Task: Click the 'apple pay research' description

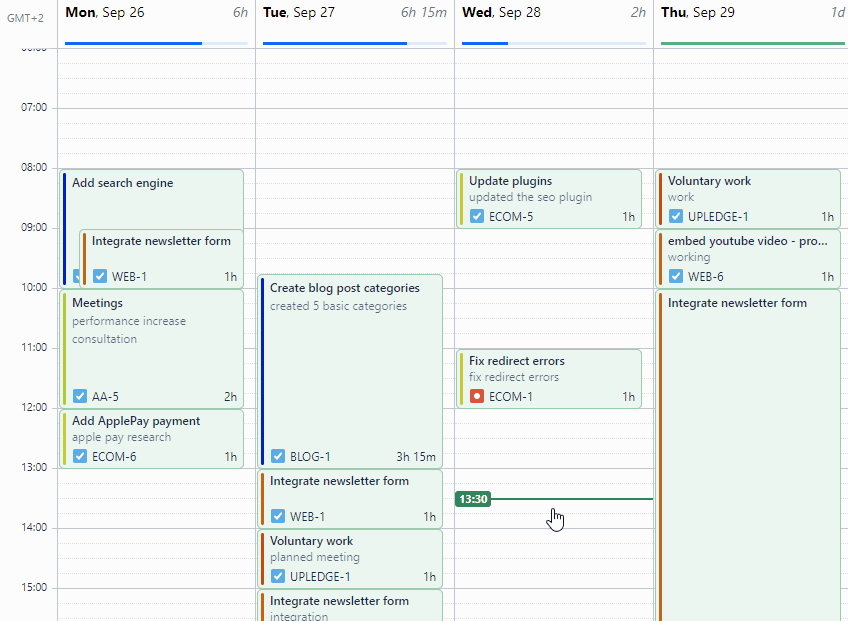Action: click(122, 437)
